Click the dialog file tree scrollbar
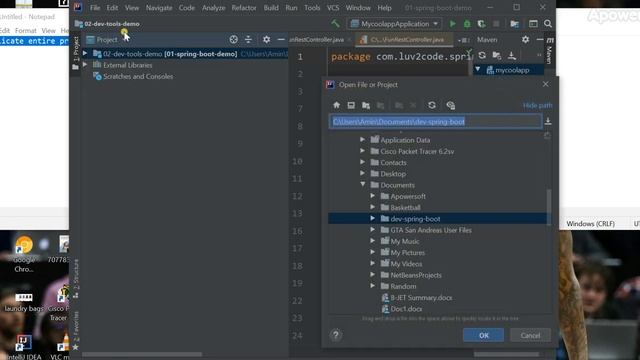Image resolution: width=640 pixels, height=360 pixels. click(x=549, y=206)
